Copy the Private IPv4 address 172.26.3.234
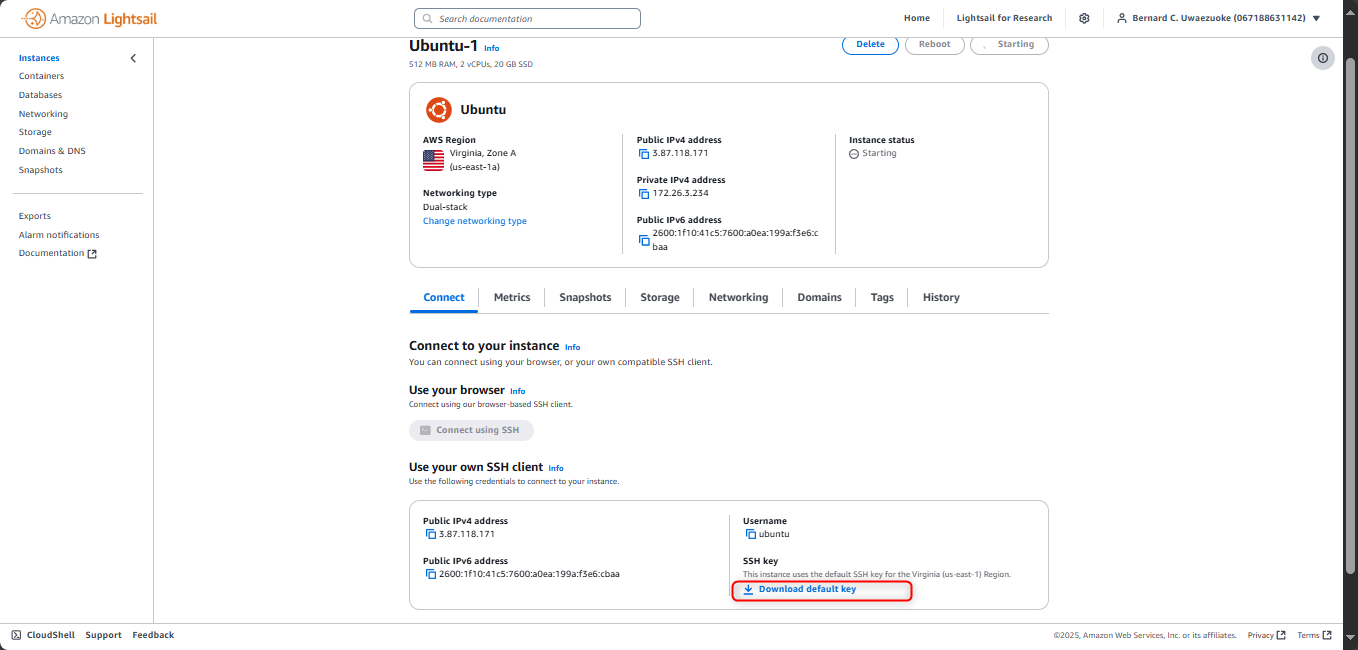 (x=644, y=193)
